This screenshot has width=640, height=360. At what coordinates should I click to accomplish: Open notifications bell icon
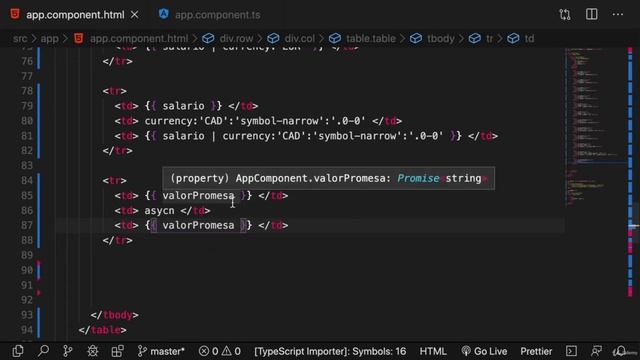click(x=621, y=351)
